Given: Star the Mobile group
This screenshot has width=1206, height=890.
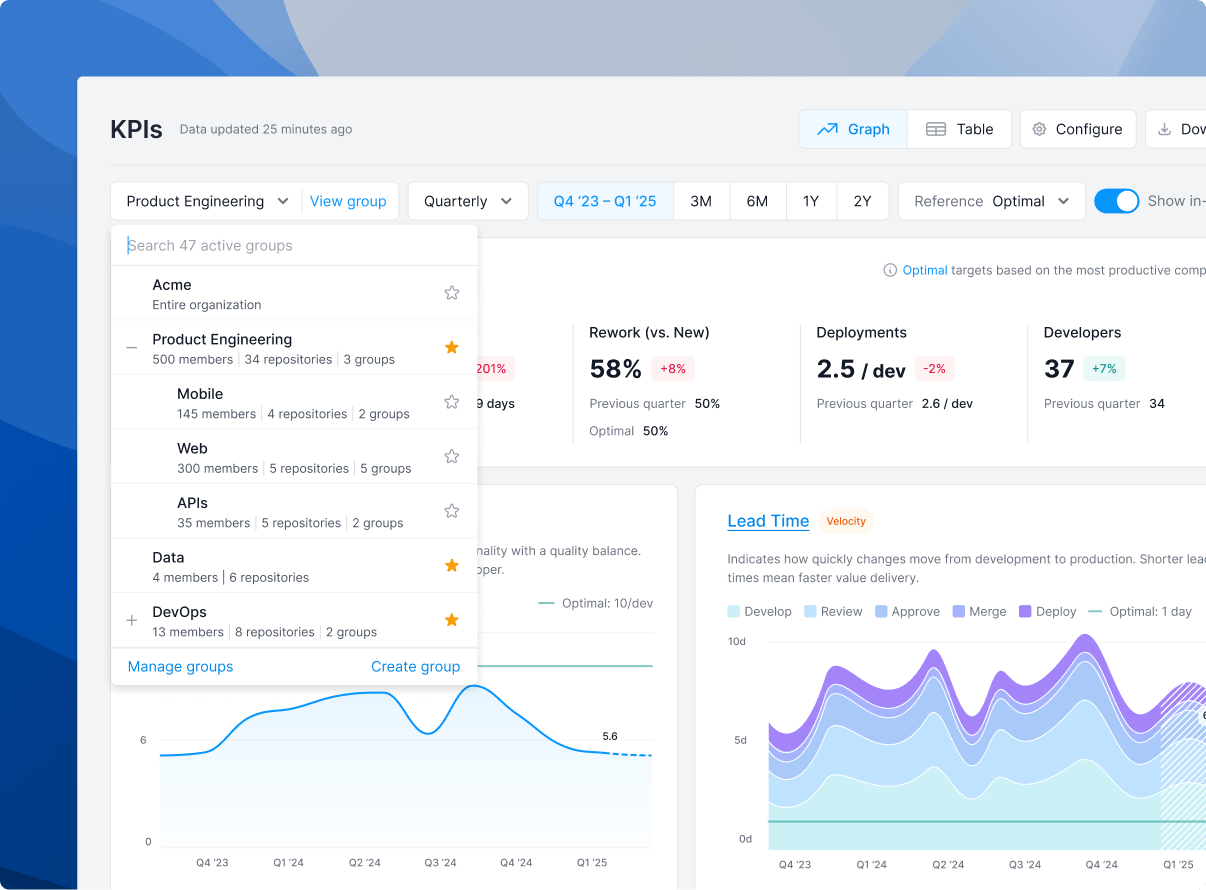Looking at the screenshot, I should tap(451, 402).
